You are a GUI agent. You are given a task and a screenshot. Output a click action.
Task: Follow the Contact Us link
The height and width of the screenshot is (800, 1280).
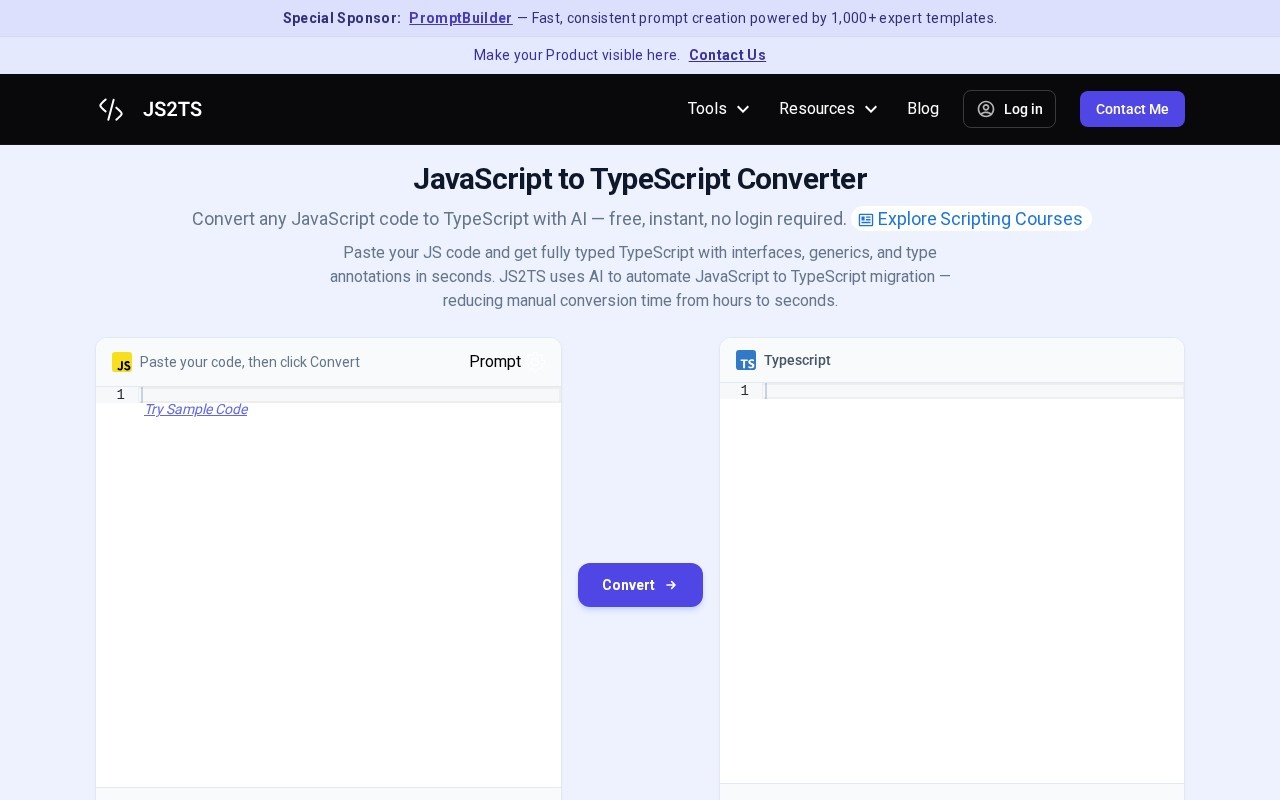(x=727, y=55)
